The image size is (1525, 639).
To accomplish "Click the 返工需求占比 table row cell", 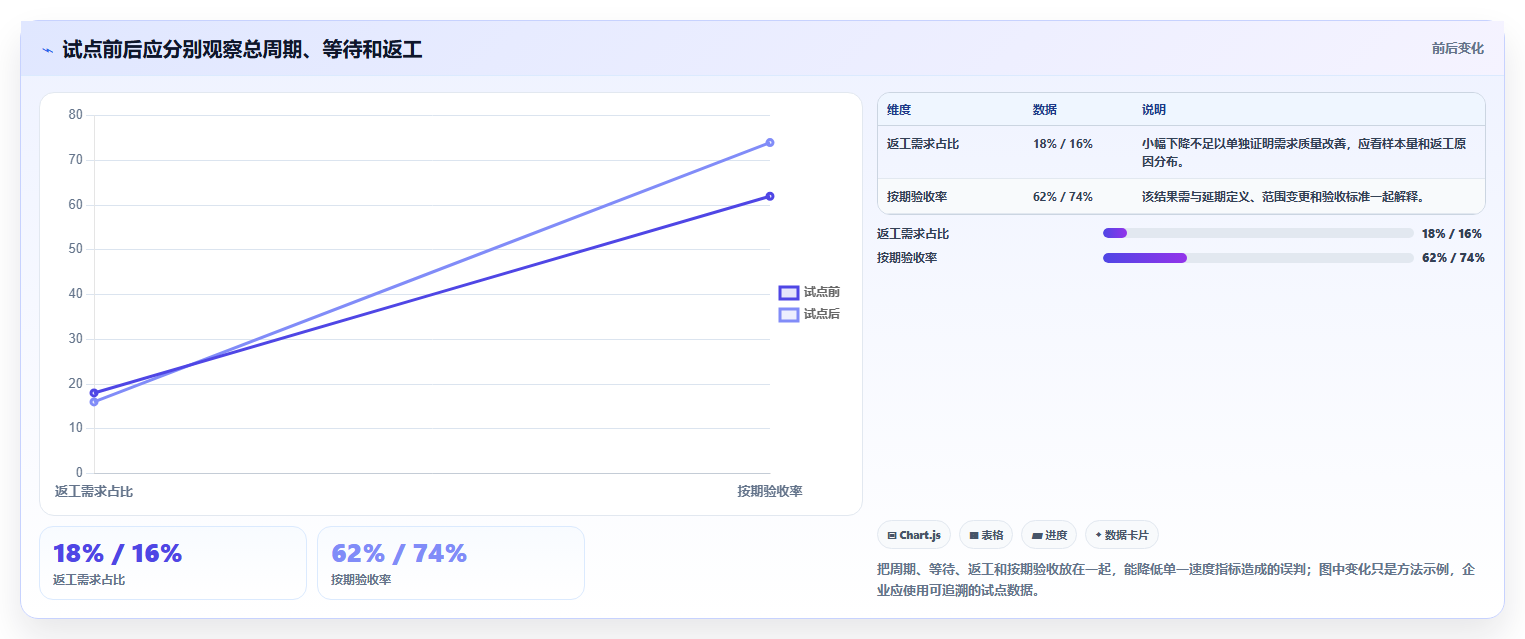I will [x=923, y=144].
